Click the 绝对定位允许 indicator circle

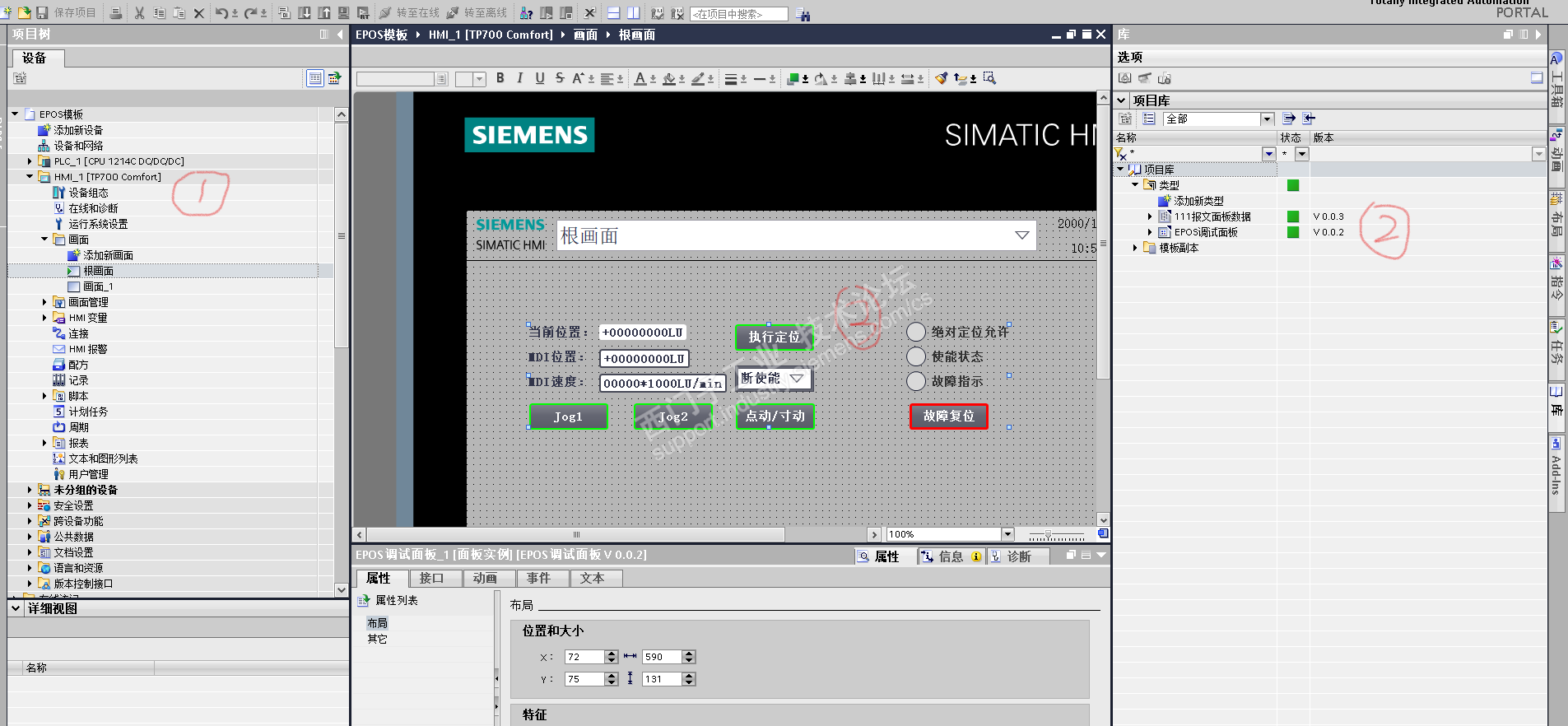[916, 332]
